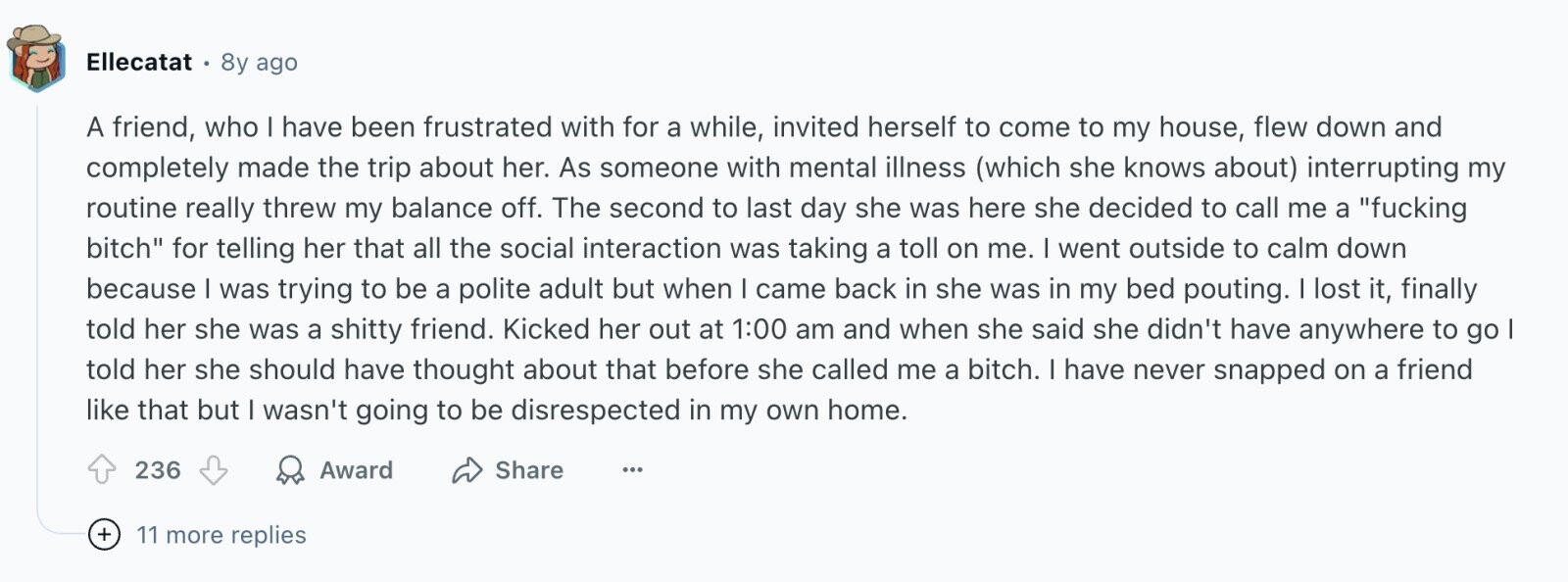Screen dimensions: 1568x582
Task: Click the 236 vote count
Action: 158,470
